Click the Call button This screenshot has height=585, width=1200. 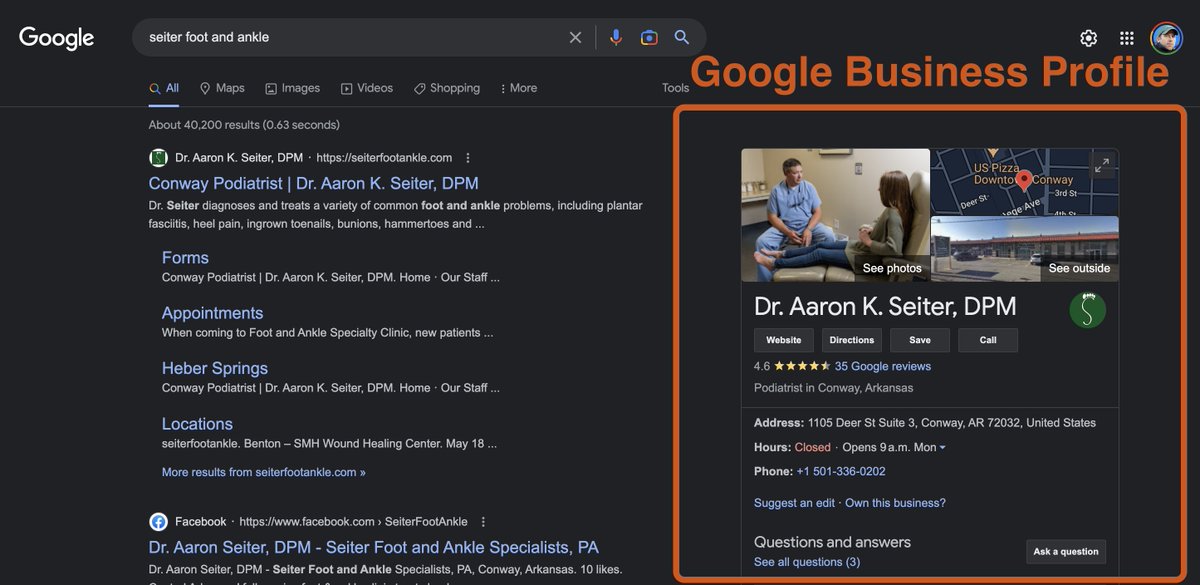coord(988,340)
